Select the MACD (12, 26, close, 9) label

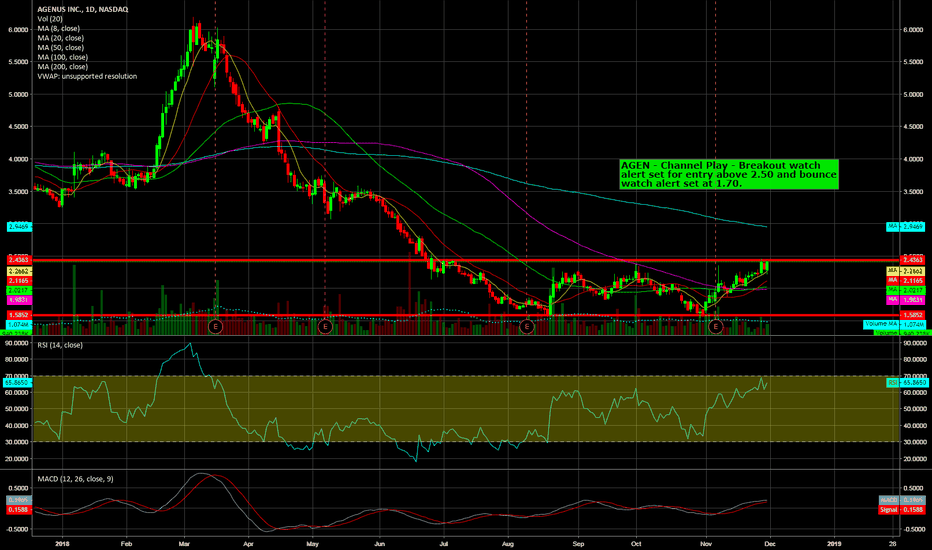click(75, 479)
